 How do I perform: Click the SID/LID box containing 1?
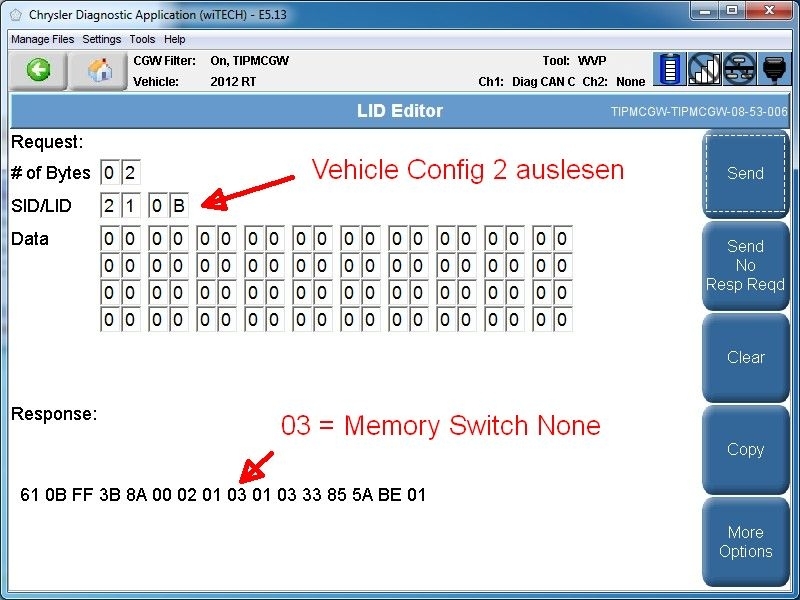(x=130, y=206)
